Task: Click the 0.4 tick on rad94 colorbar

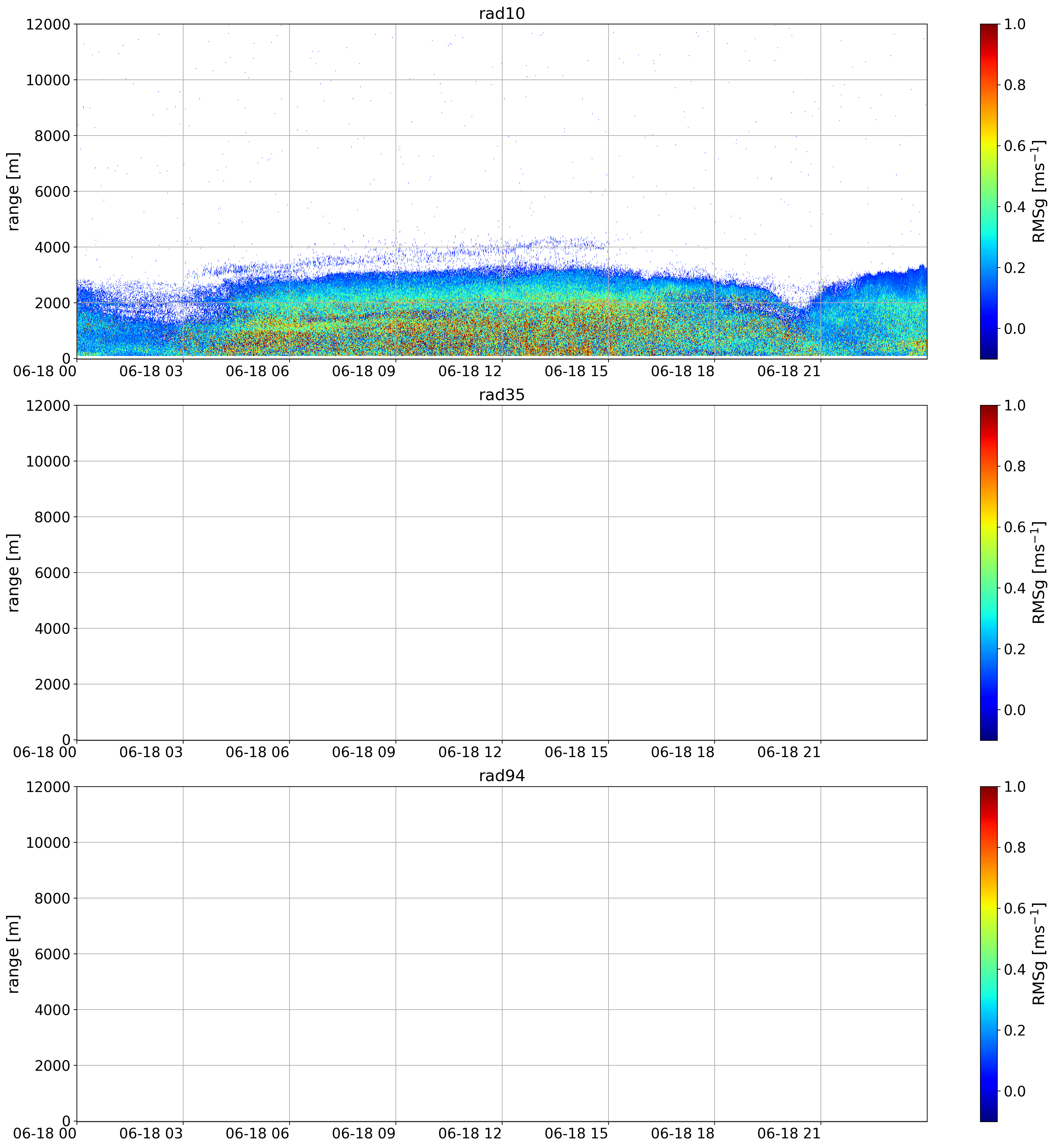Action: [x=1014, y=970]
